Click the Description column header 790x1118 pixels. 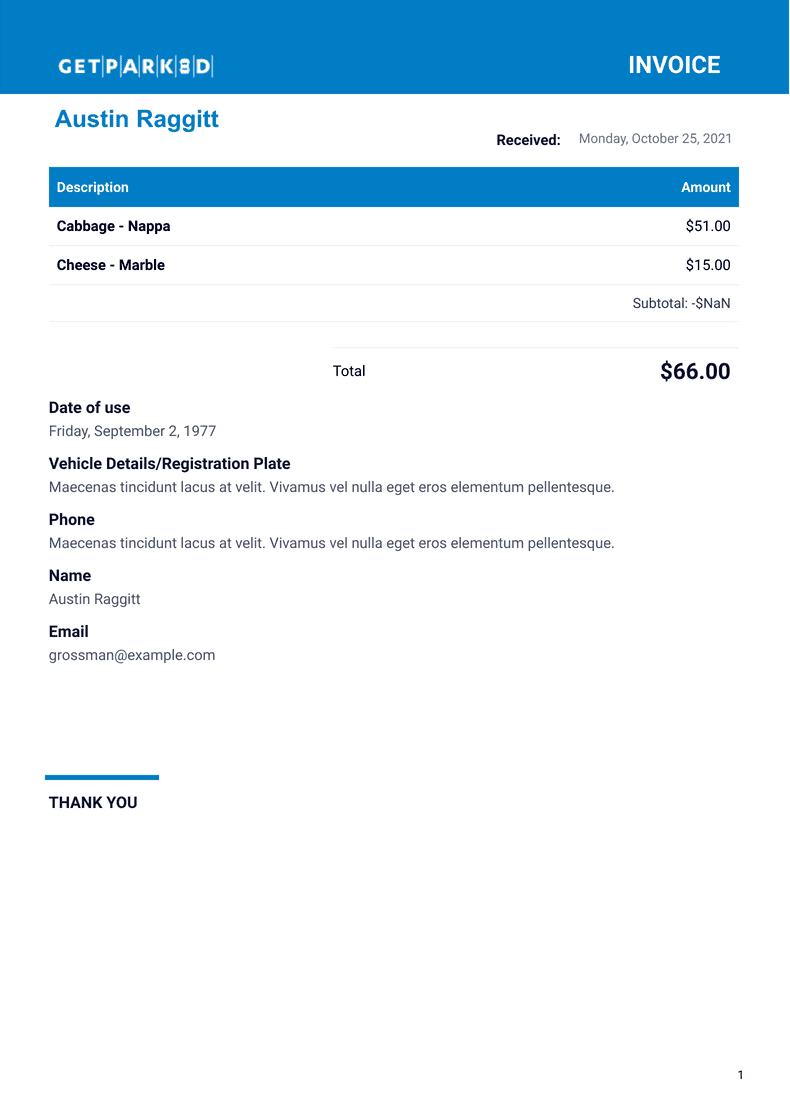point(93,187)
